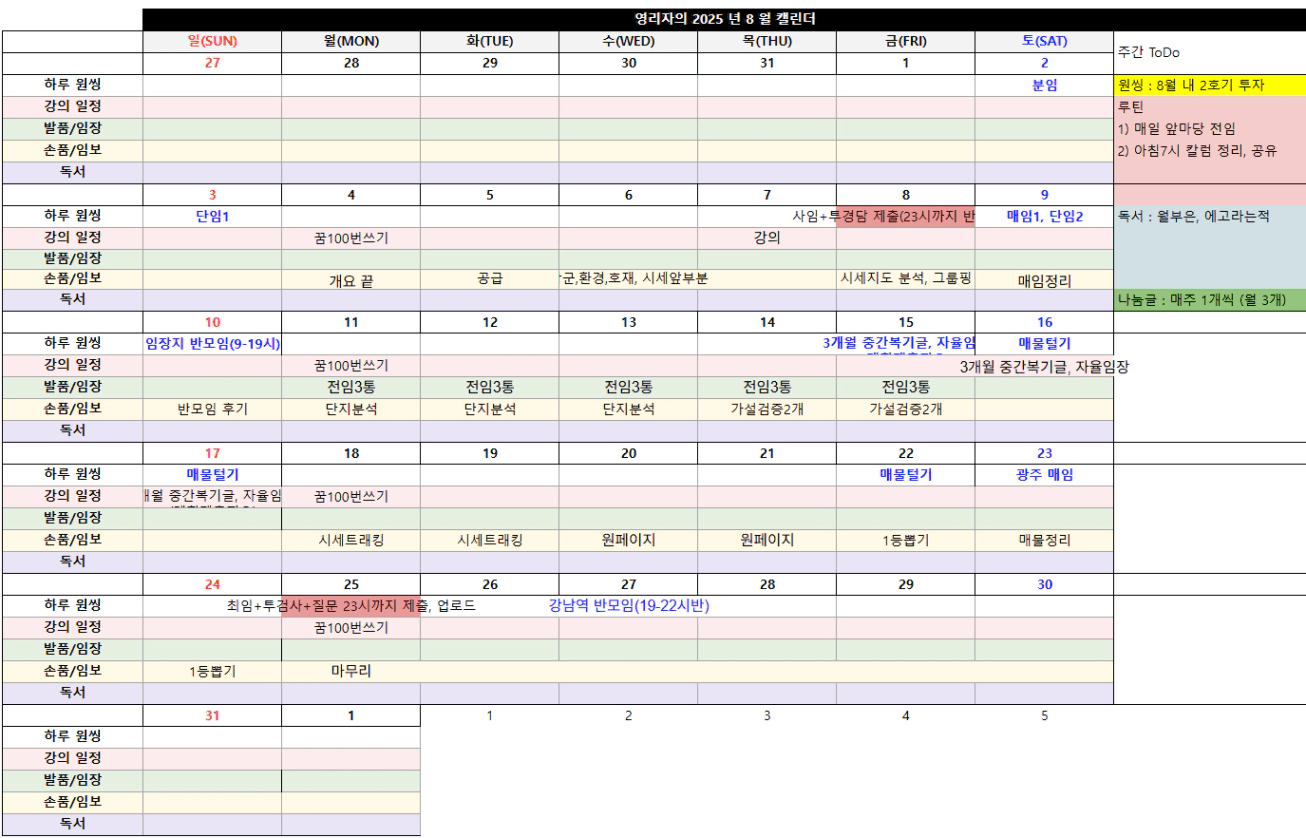Click the 금(FRI) column header

pos(906,41)
